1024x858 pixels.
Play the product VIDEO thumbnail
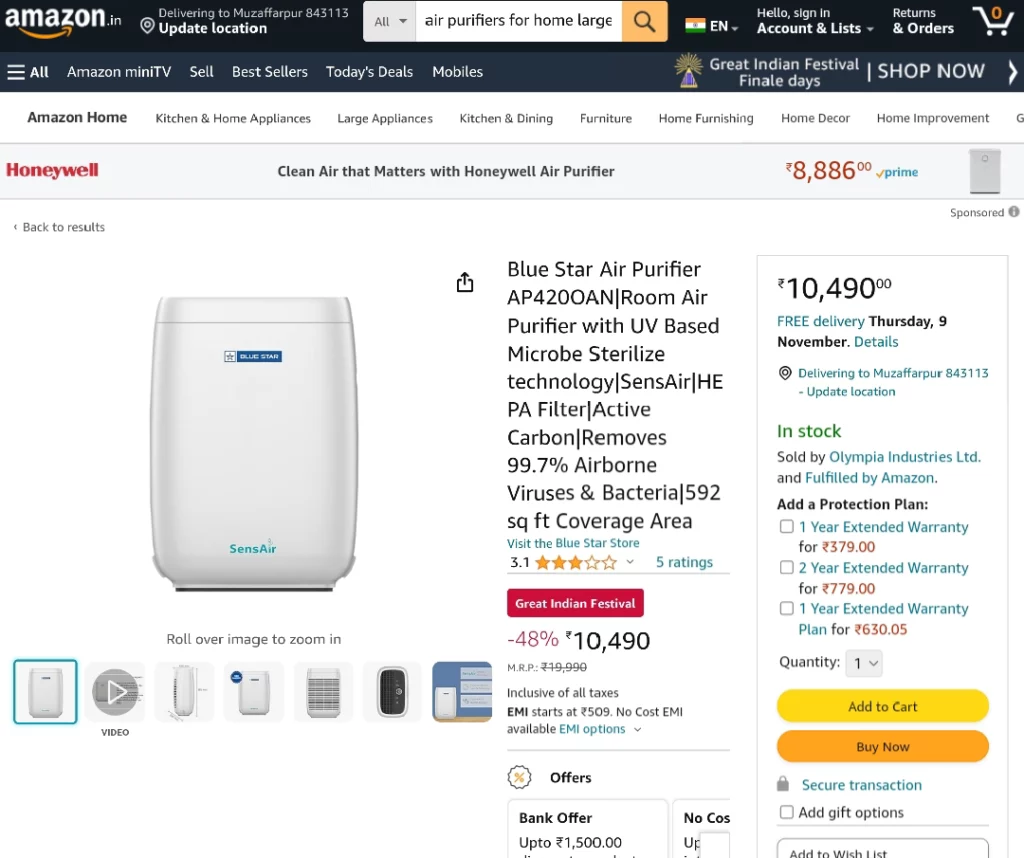(x=115, y=691)
